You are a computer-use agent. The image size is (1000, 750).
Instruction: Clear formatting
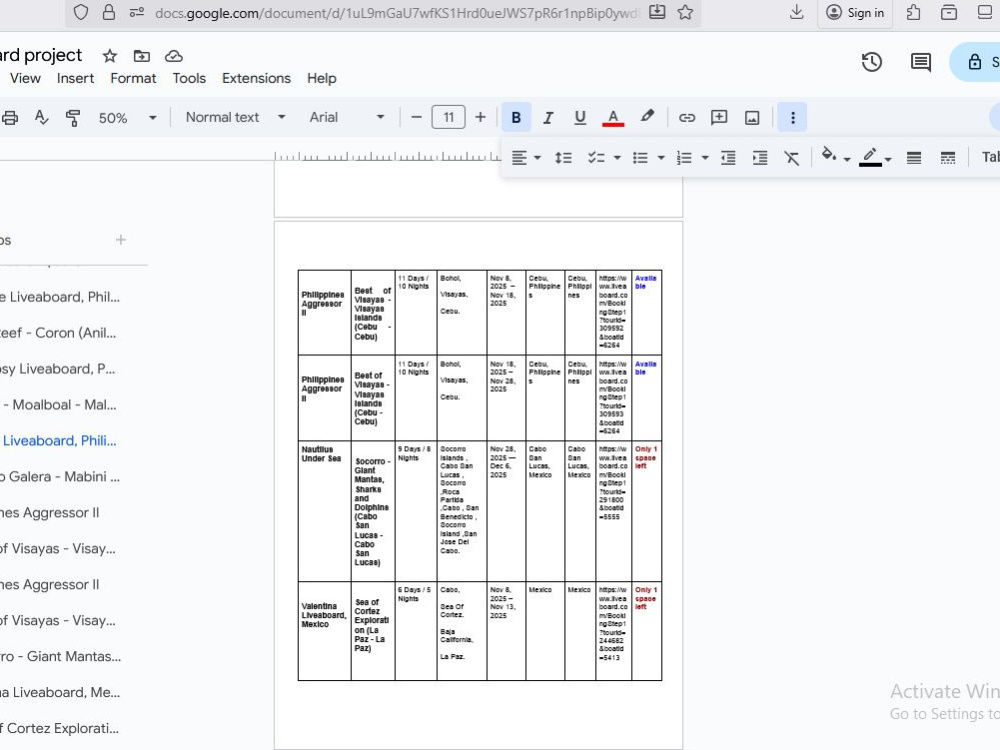click(791, 158)
